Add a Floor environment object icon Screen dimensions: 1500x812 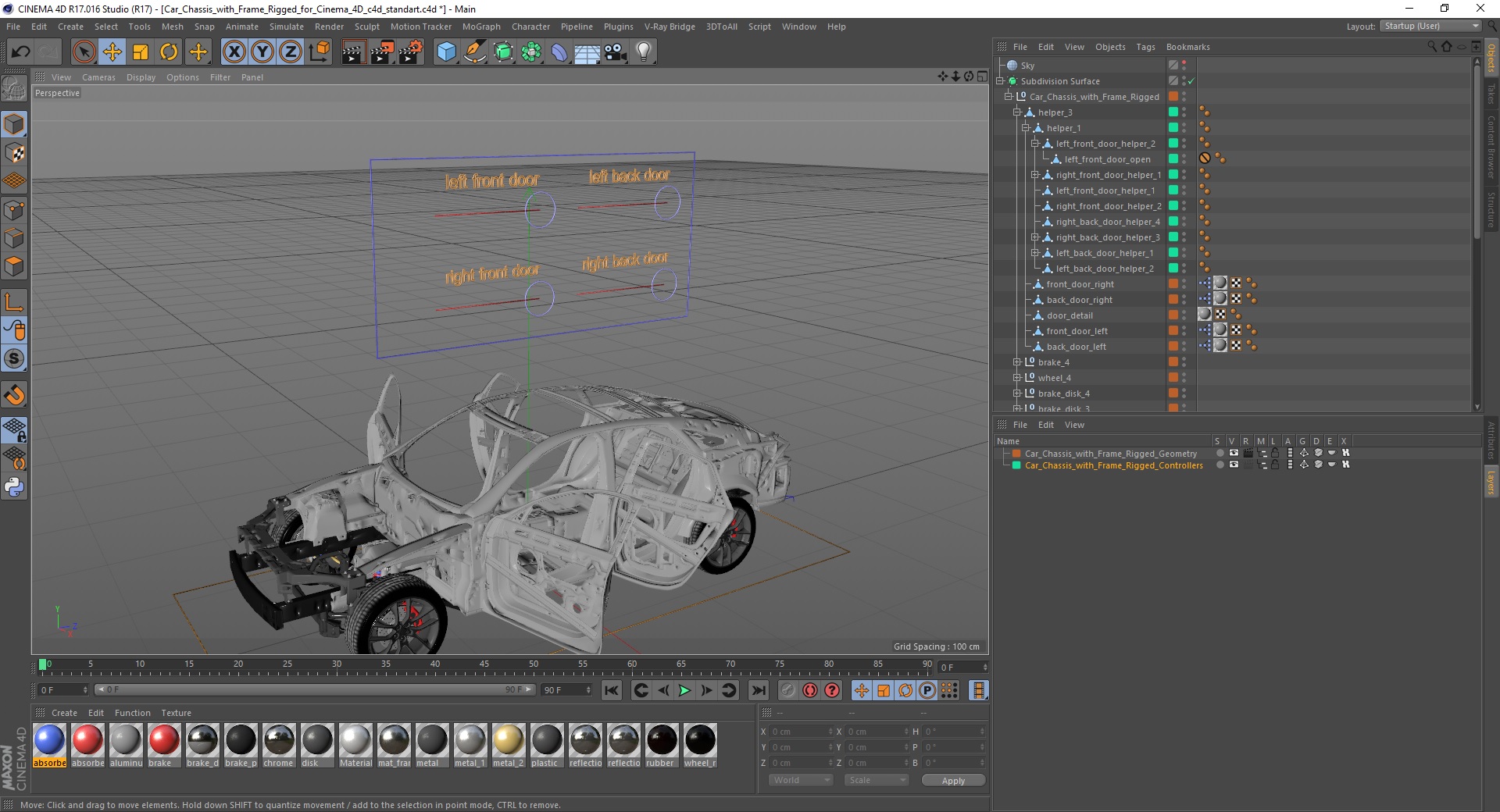click(x=587, y=52)
